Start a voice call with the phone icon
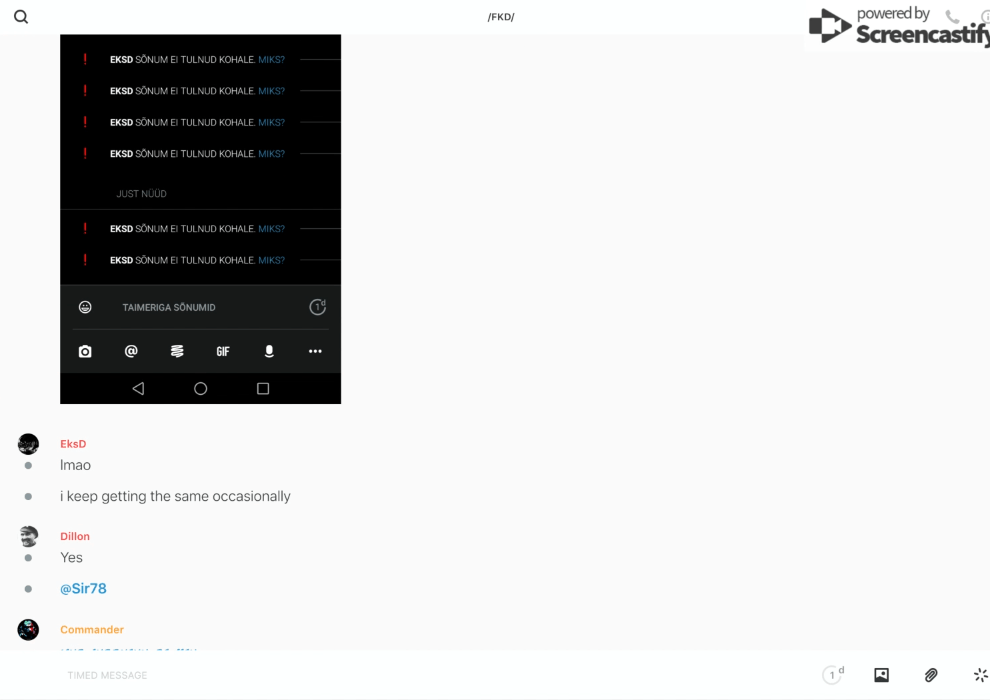 (x=952, y=17)
